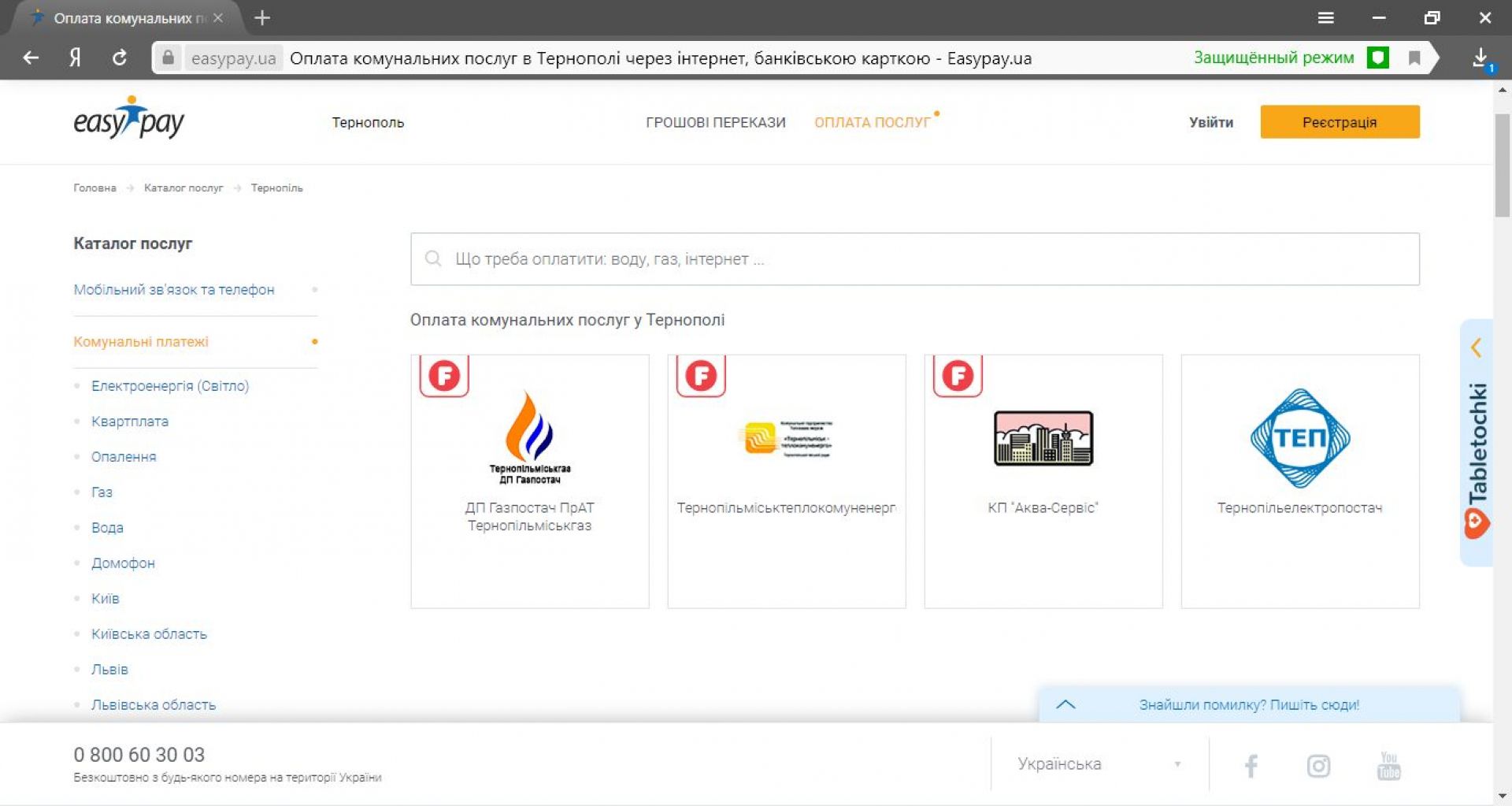Open the Facebook page icon in footer
This screenshot has height=806, width=1512.
click(x=1251, y=765)
